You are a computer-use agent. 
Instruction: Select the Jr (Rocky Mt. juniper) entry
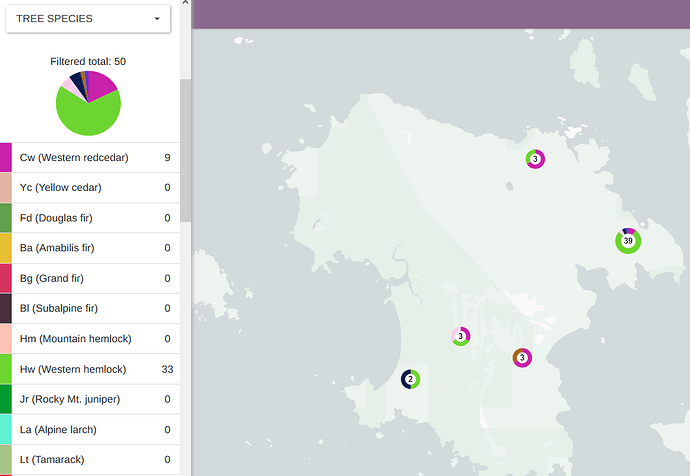(95, 399)
